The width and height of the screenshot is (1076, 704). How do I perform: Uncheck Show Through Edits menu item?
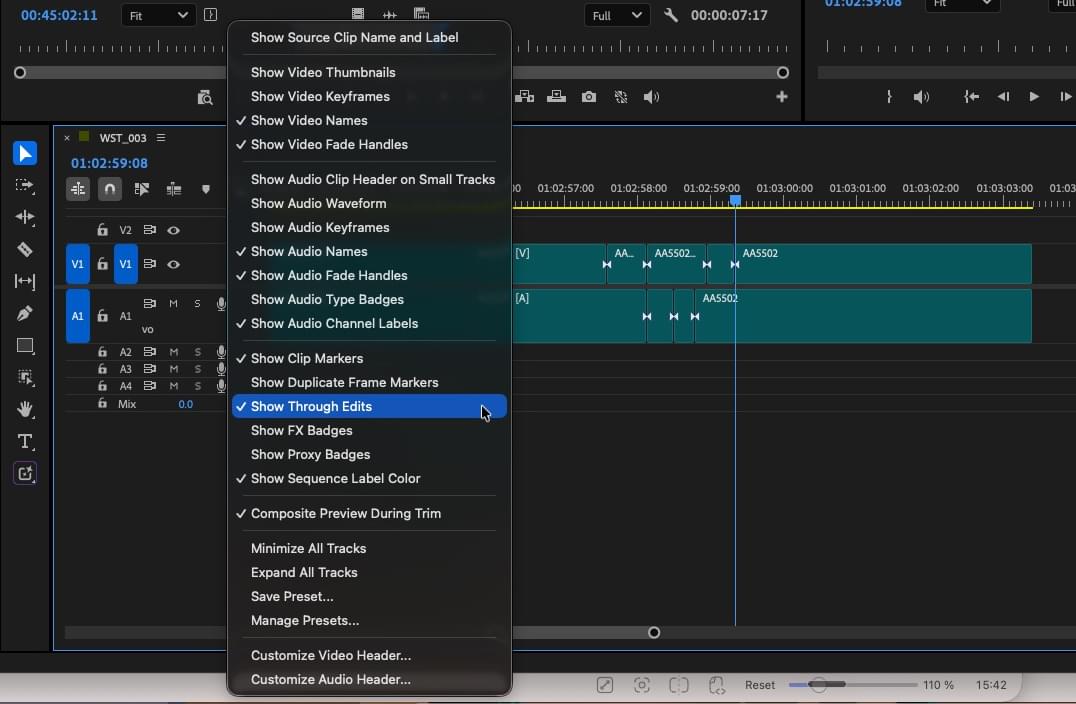(x=369, y=406)
